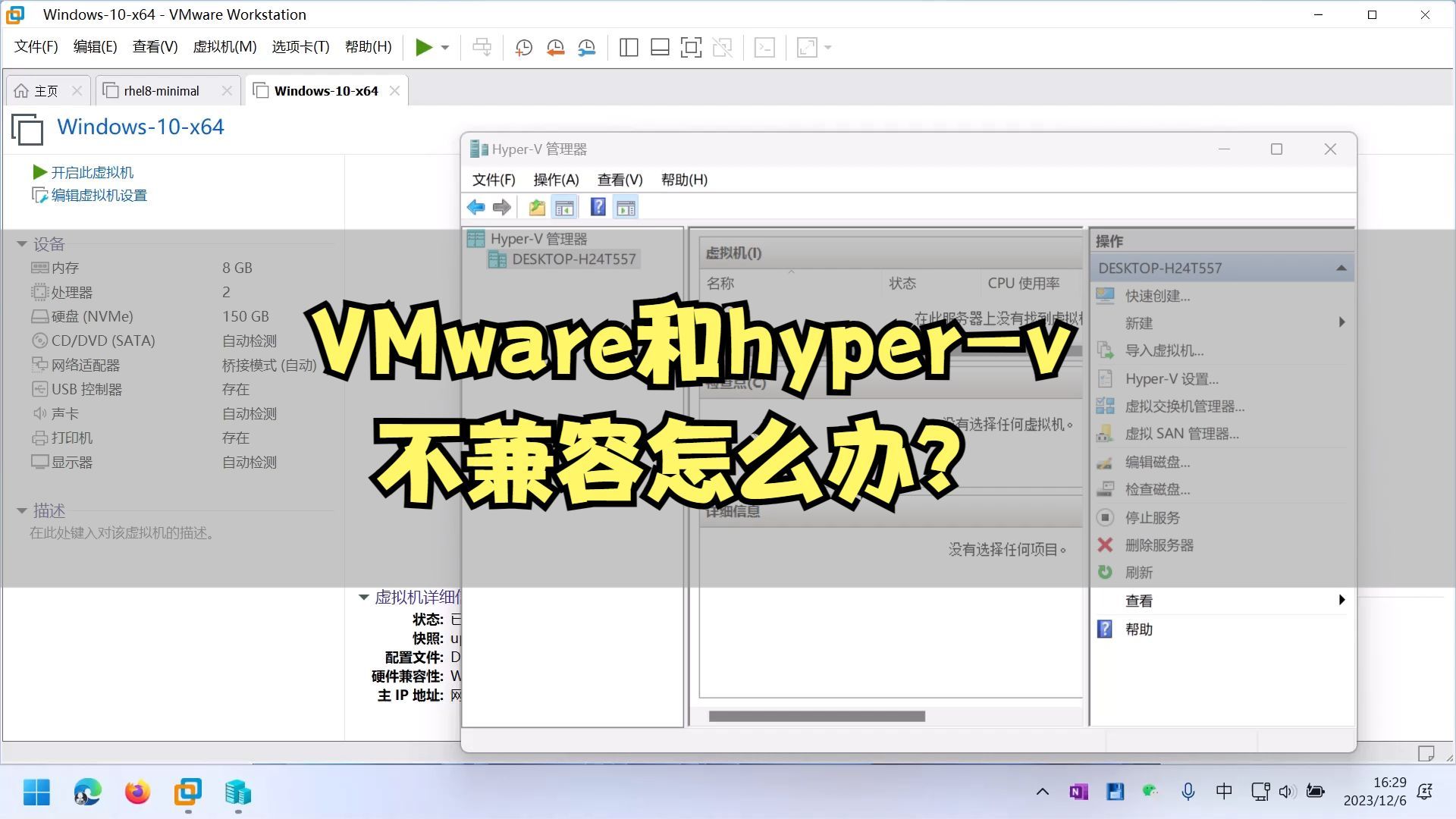The width and height of the screenshot is (1456, 819).
Task: Collapse the 虚拟机详细信息 section
Action: 364,598
